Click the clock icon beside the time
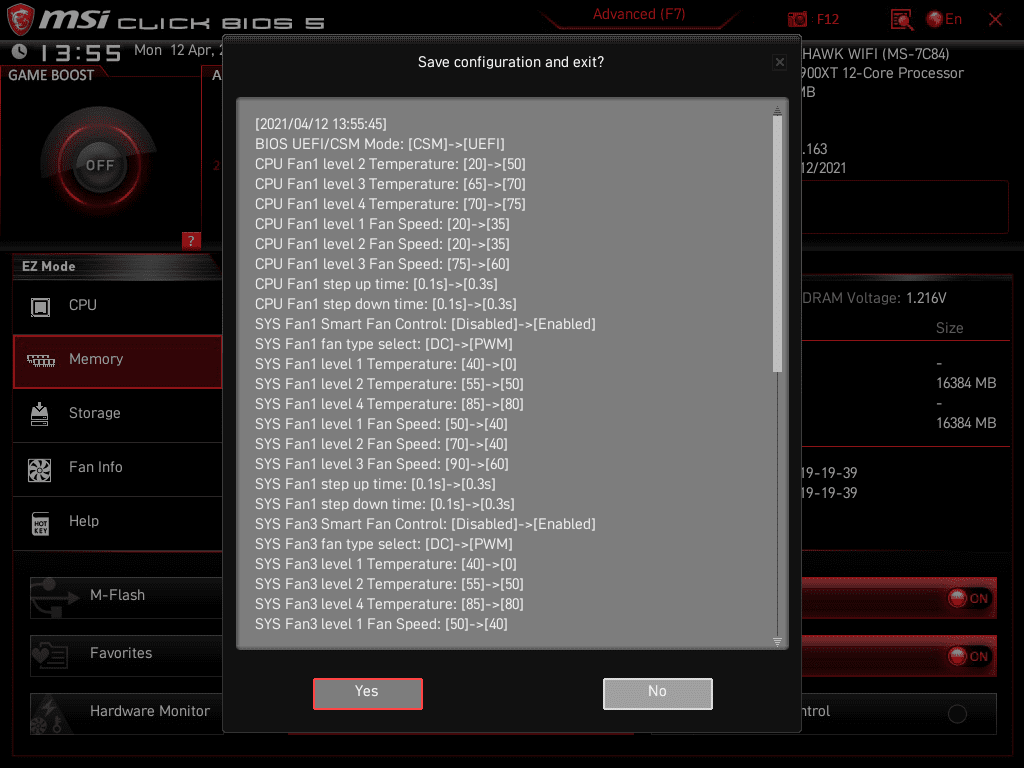Image resolution: width=1024 pixels, height=768 pixels. [x=20, y=51]
